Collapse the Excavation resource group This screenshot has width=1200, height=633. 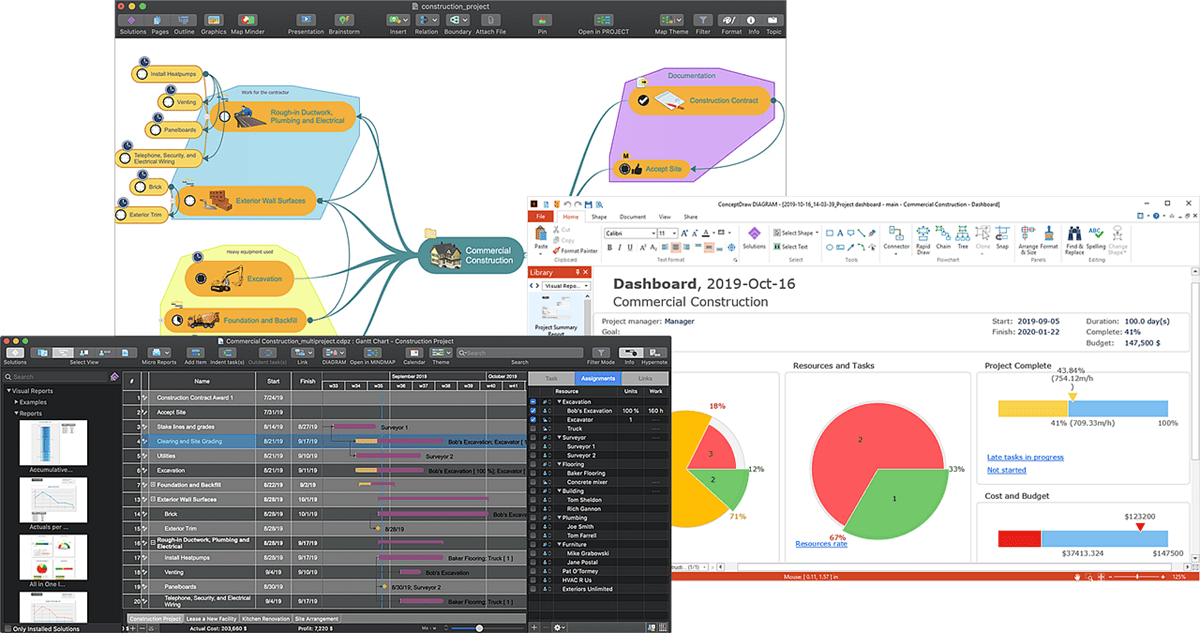point(558,402)
